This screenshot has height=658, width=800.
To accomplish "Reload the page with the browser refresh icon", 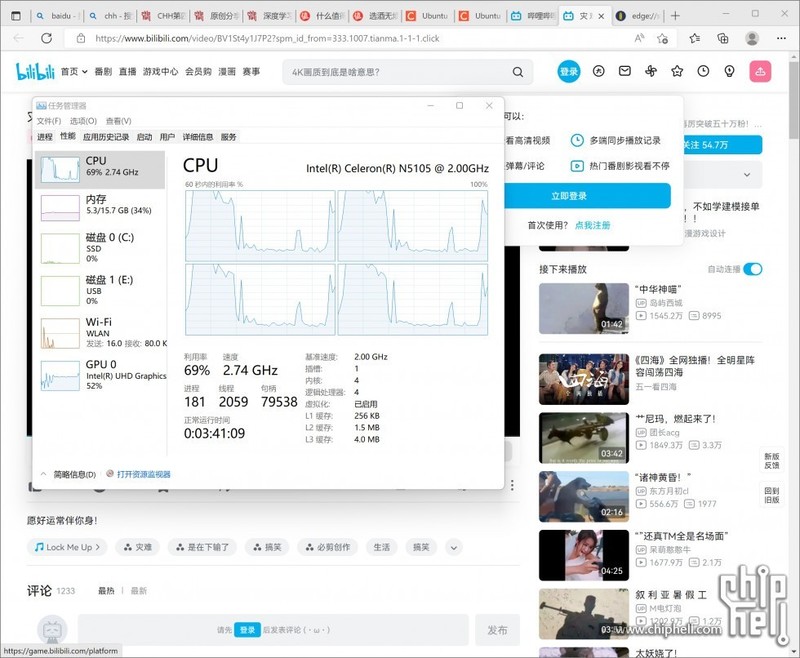I will coord(47,37).
